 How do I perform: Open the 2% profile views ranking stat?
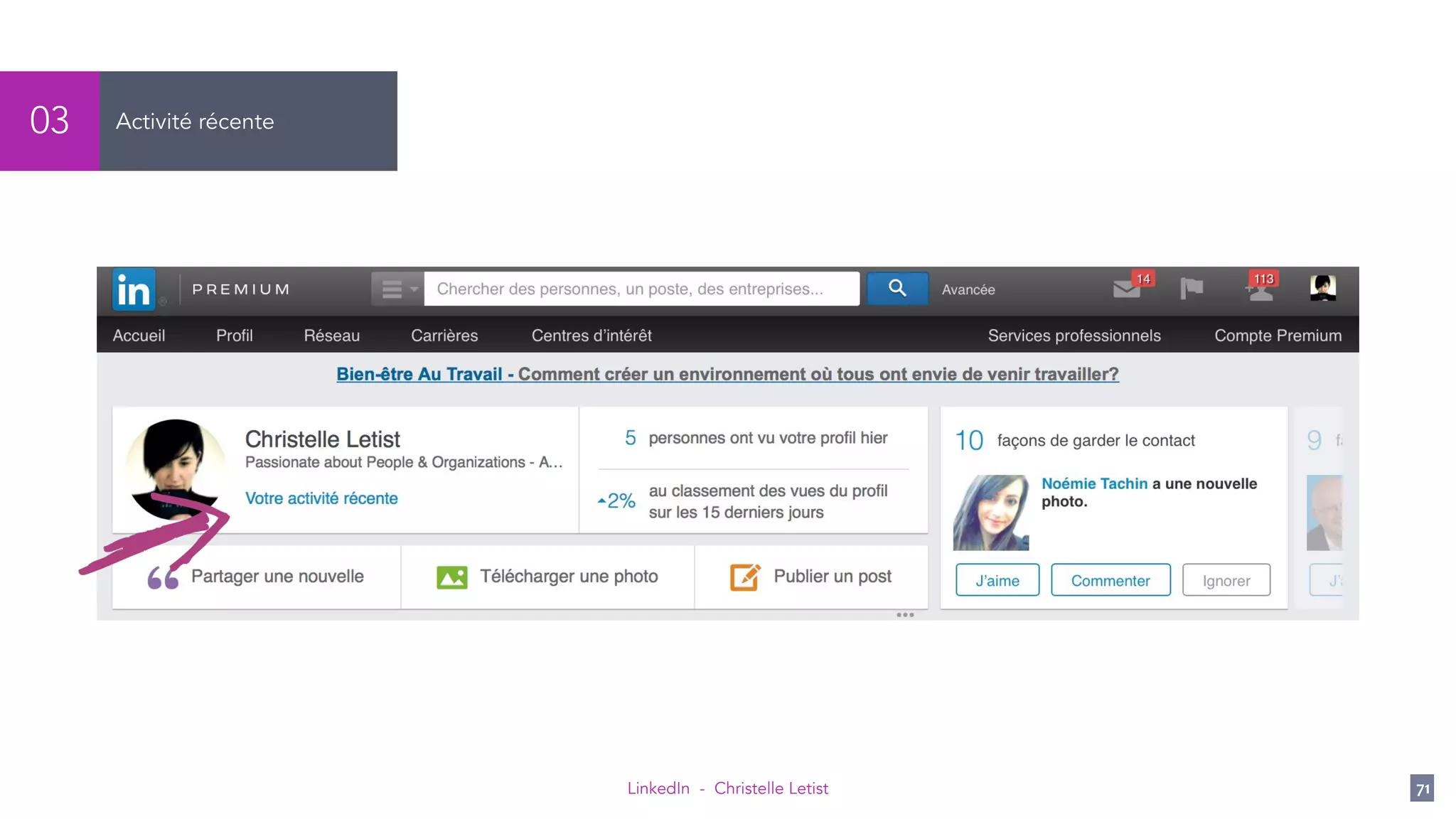(744, 501)
